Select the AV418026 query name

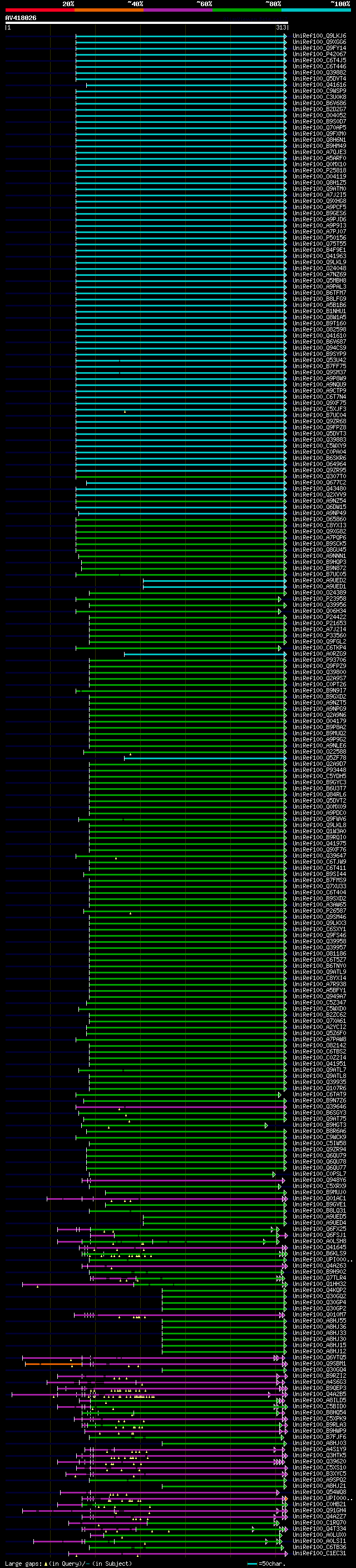(x=21, y=18)
